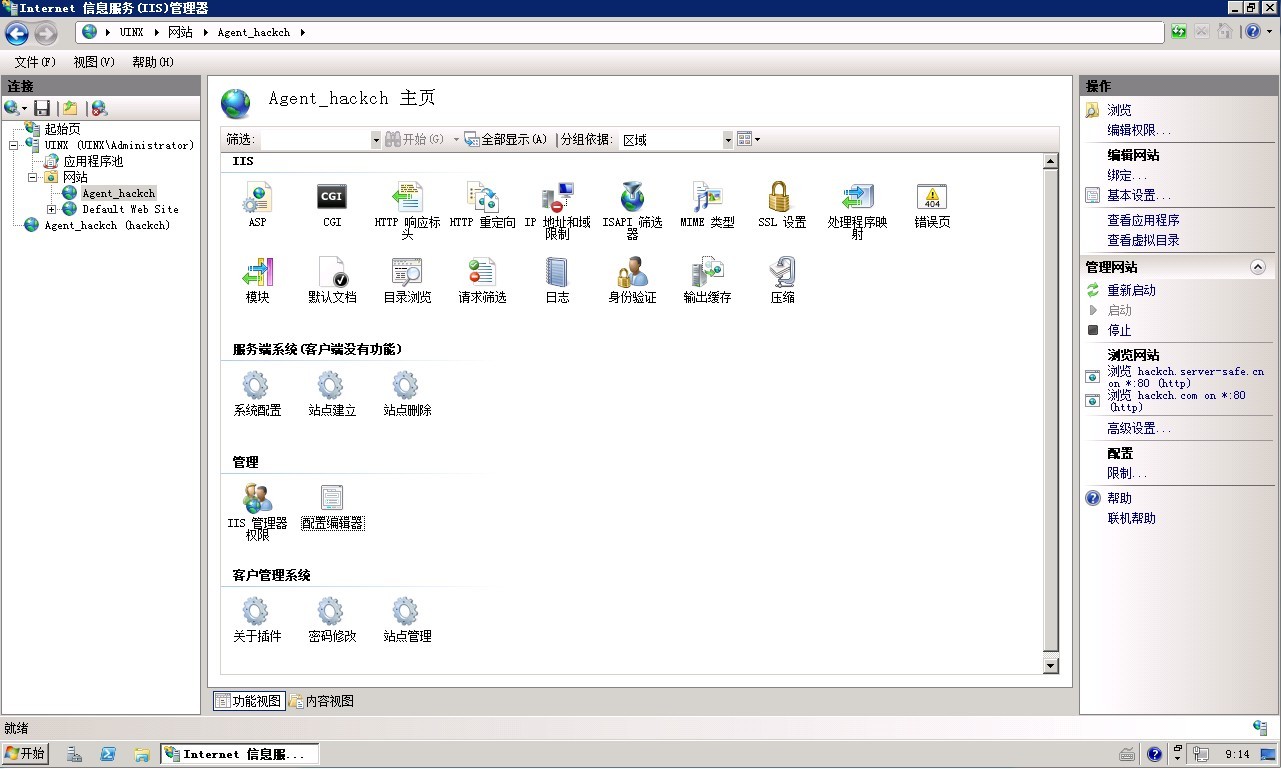Expand the Default Web Site node
1281x769 pixels.
pyautogui.click(x=52, y=209)
